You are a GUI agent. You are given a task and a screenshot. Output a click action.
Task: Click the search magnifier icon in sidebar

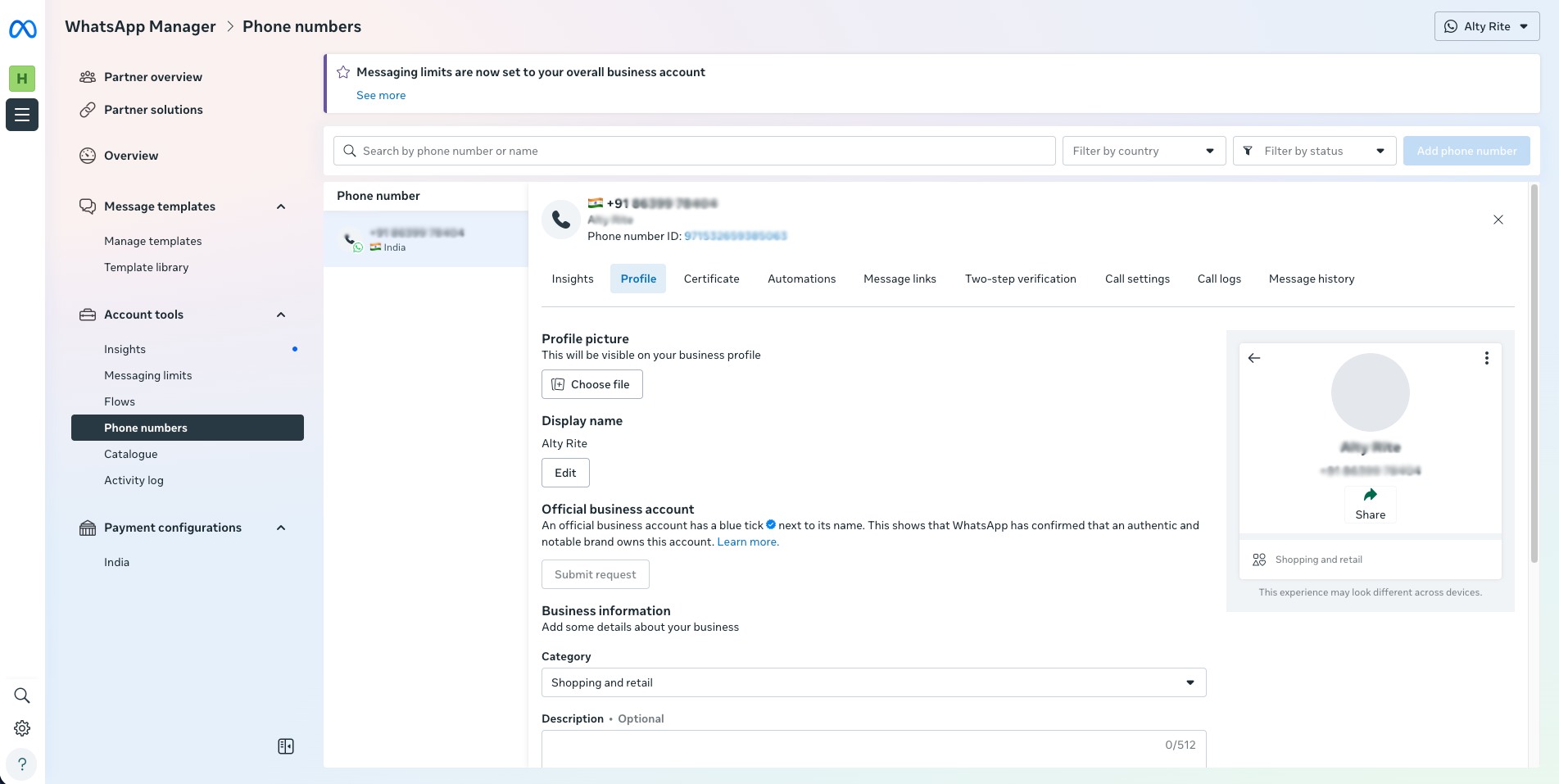point(22,696)
